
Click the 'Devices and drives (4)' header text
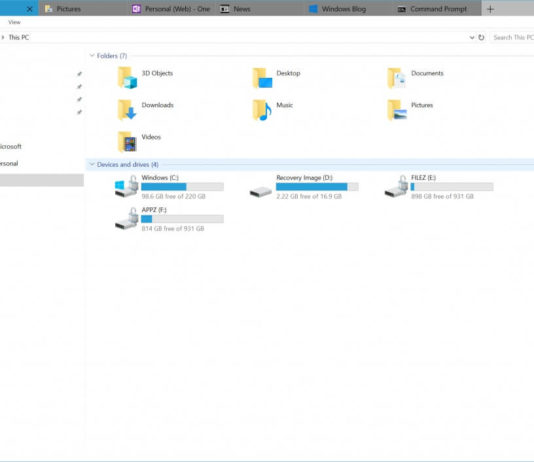pos(128,165)
